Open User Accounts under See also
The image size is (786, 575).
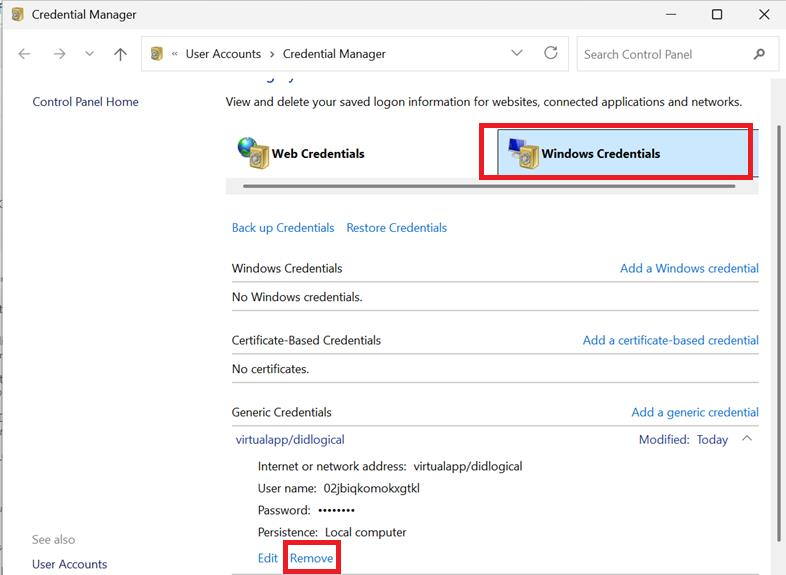pyautogui.click(x=70, y=564)
